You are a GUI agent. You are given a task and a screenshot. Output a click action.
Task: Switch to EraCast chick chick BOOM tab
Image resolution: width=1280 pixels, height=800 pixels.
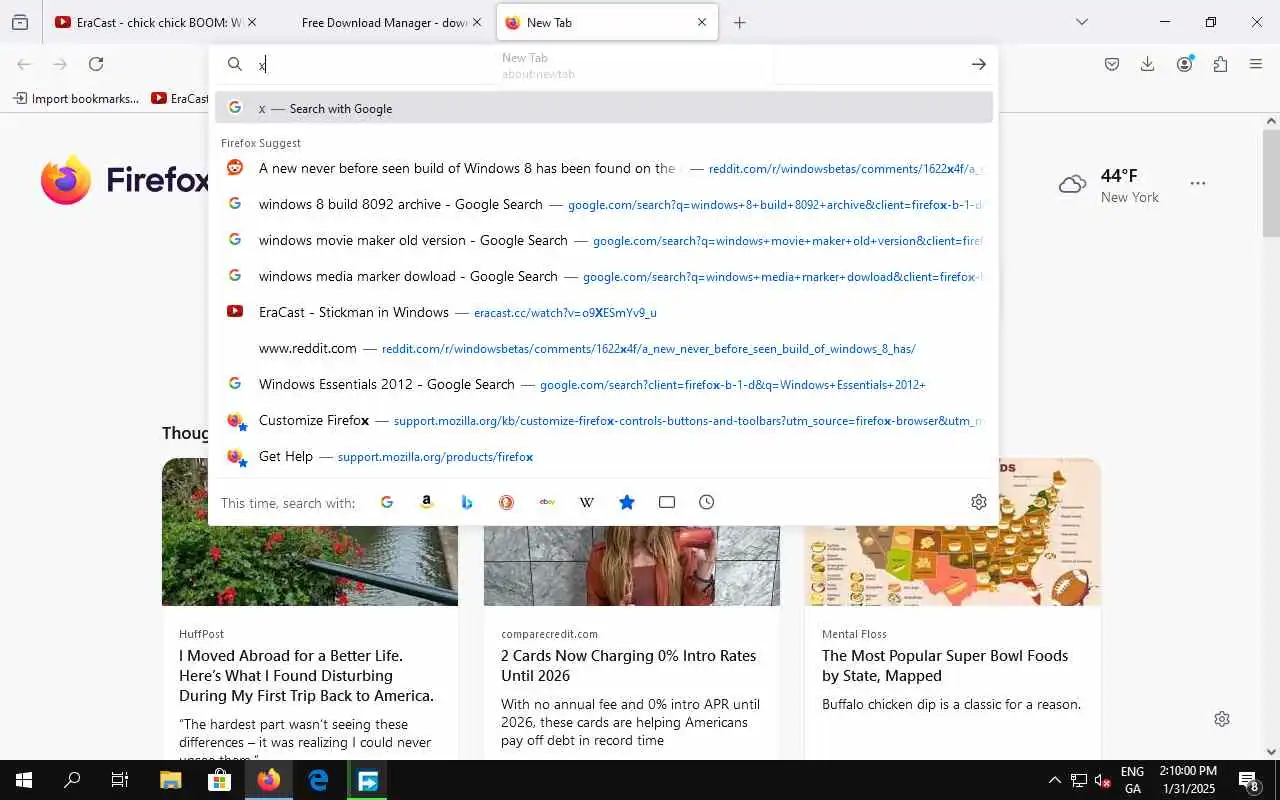click(148, 22)
